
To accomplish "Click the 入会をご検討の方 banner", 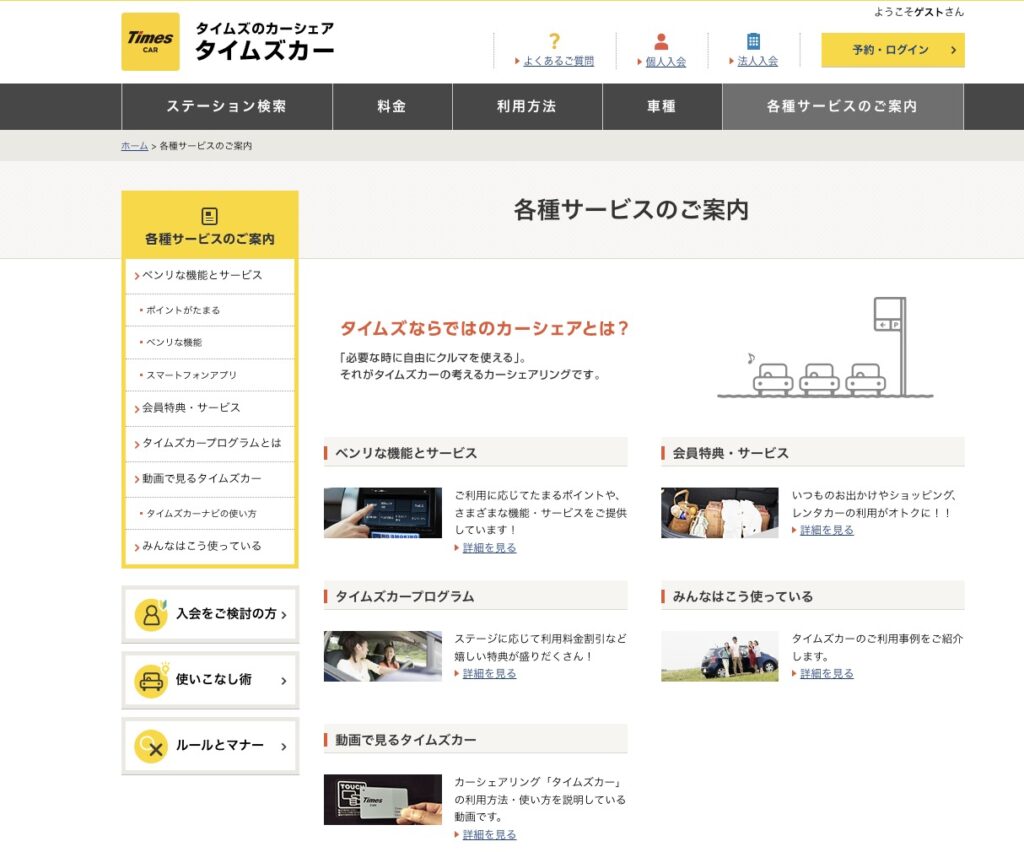I will pos(210,614).
